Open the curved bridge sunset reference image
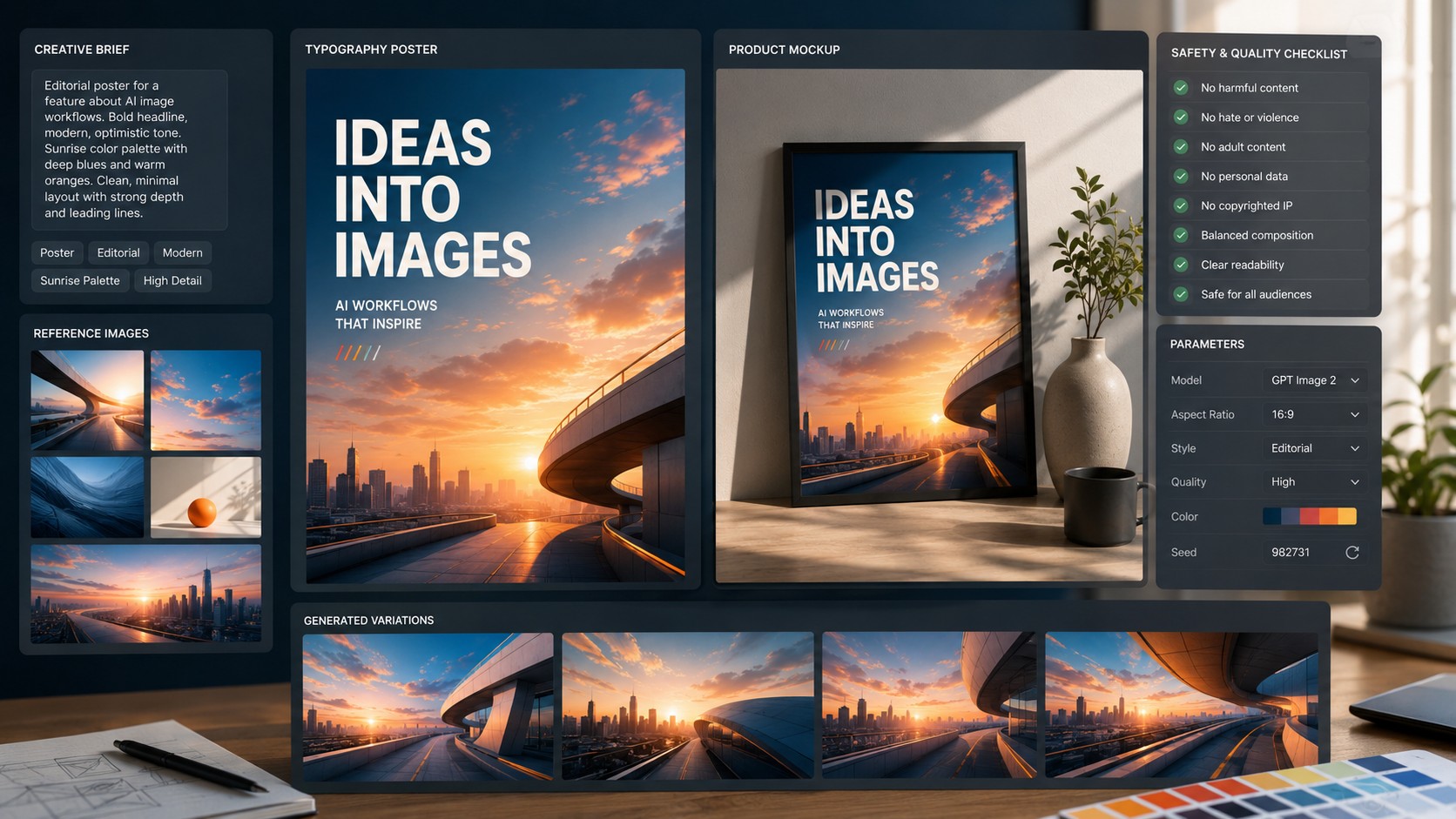This screenshot has height=819, width=1456. click(87, 400)
